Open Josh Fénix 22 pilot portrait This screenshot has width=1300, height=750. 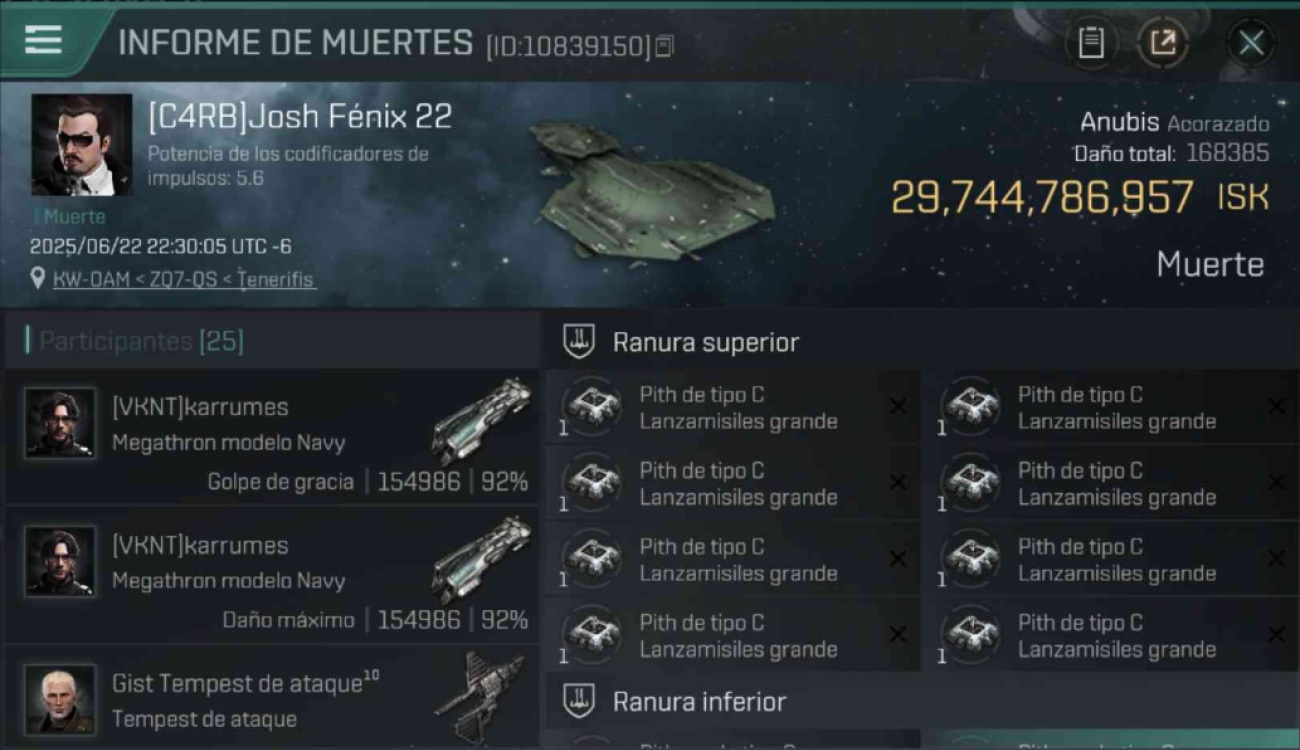[x=81, y=144]
